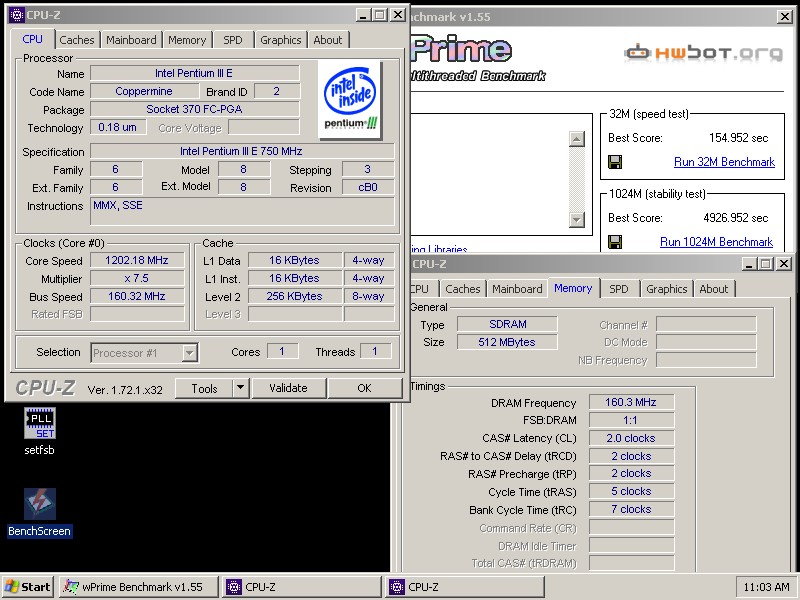Screen dimensions: 800x600
Task: Click the Code Name value Coppermine
Action: (144, 91)
